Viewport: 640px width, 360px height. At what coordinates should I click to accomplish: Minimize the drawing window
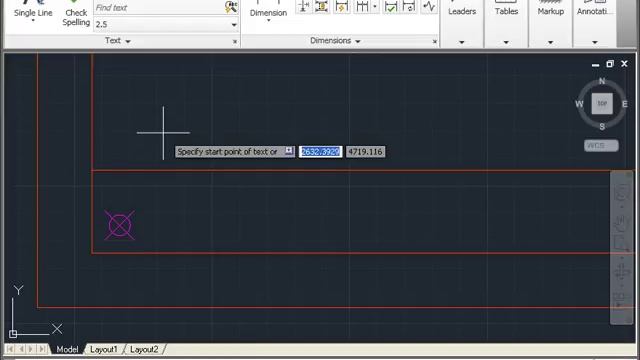[x=596, y=64]
